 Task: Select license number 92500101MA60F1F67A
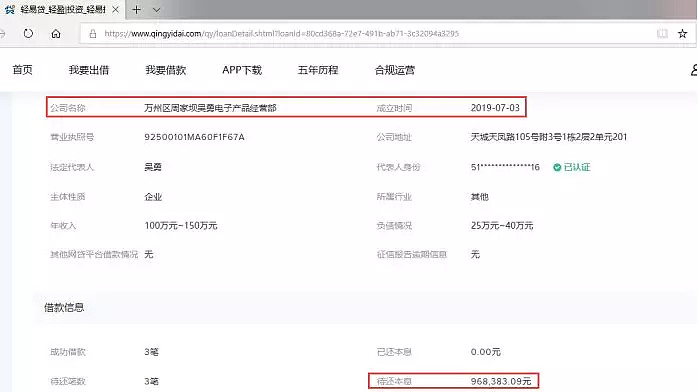click(194, 137)
